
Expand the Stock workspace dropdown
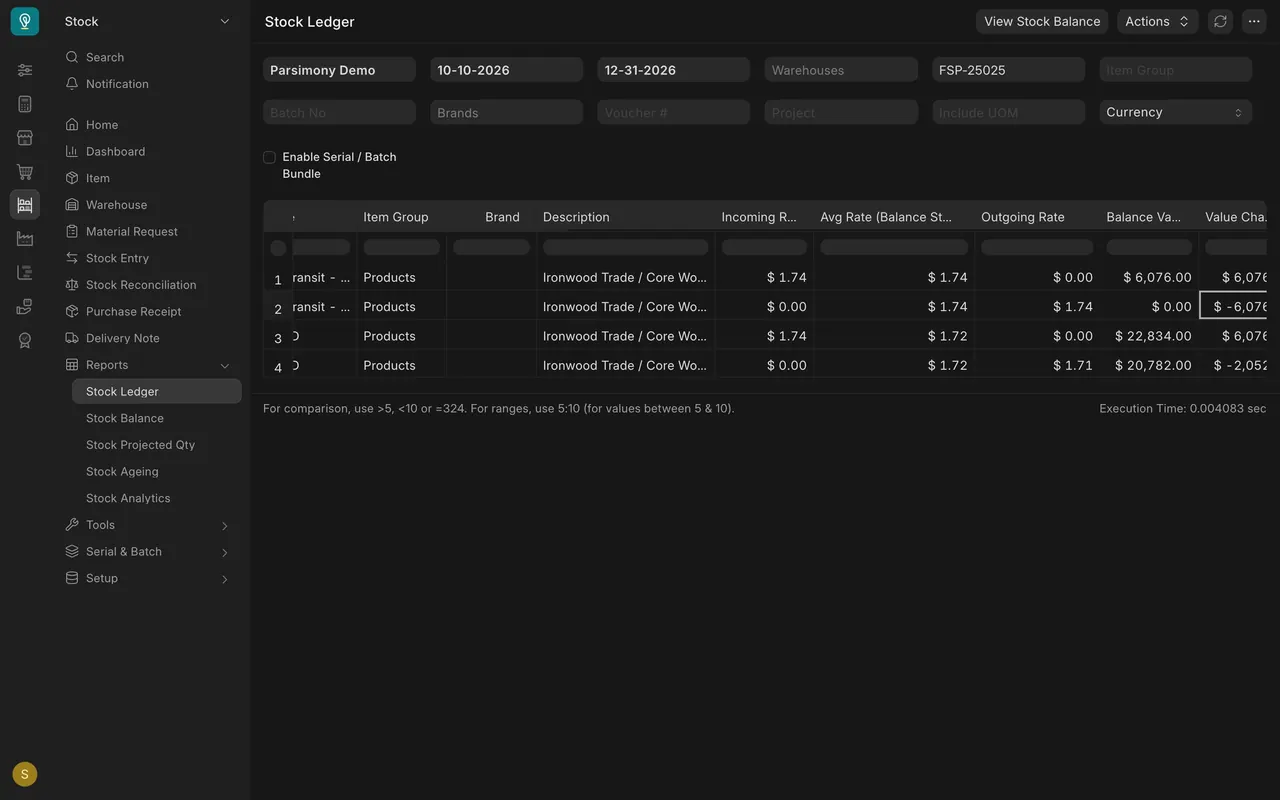(x=147, y=21)
